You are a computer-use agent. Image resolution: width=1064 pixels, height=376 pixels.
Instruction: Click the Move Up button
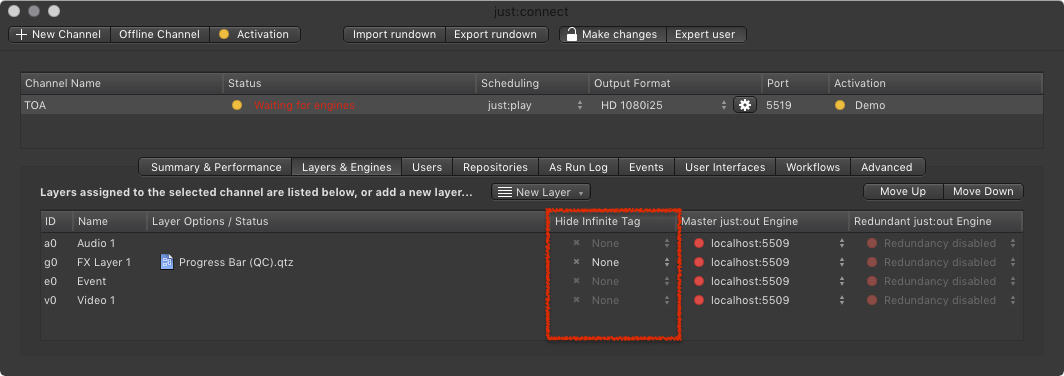point(903,191)
